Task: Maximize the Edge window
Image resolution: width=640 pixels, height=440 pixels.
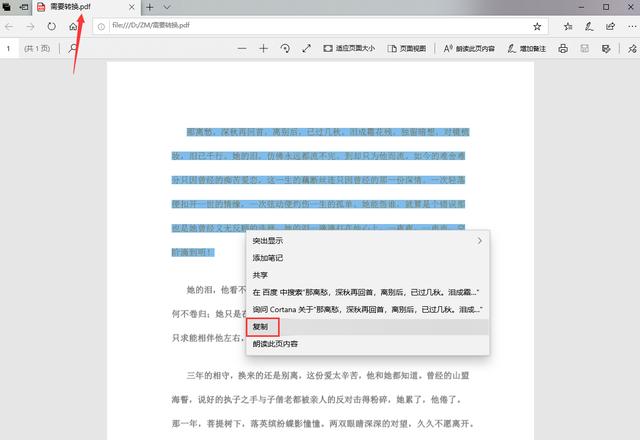Action: pos(606,7)
